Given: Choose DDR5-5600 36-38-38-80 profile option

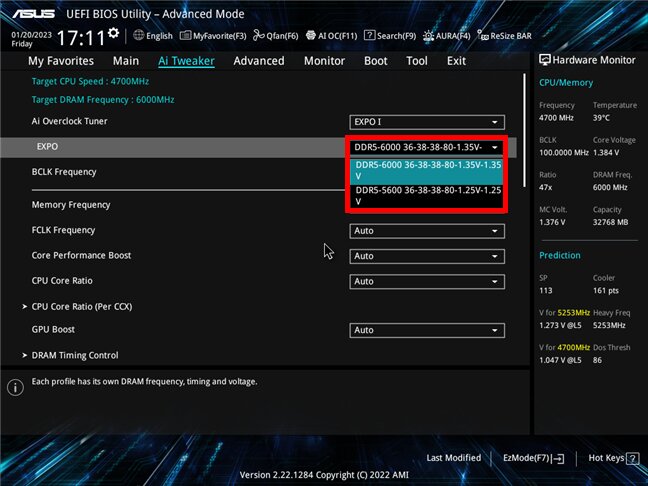Looking at the screenshot, I should (x=427, y=196).
